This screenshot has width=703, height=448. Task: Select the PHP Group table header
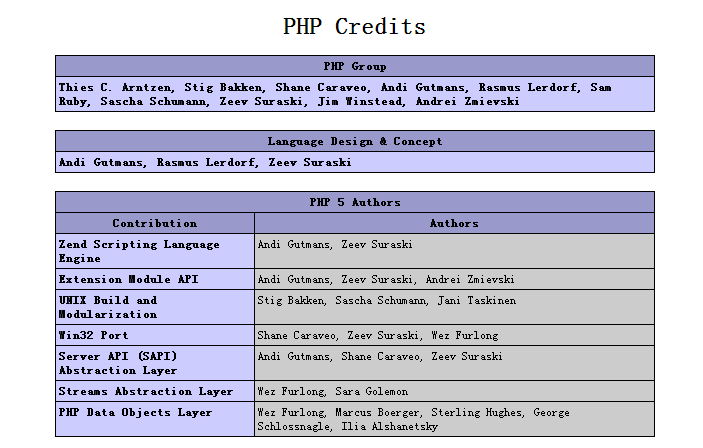pyautogui.click(x=354, y=66)
